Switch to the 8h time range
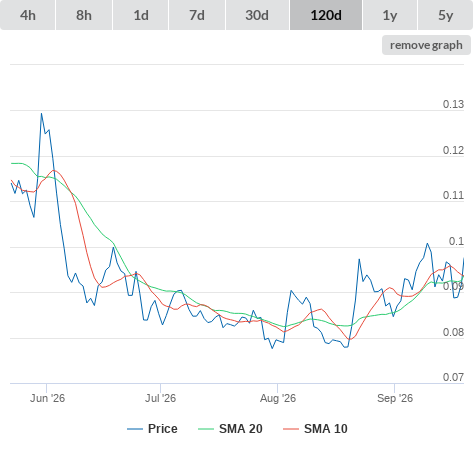This screenshot has width=474, height=455. pyautogui.click(x=84, y=15)
